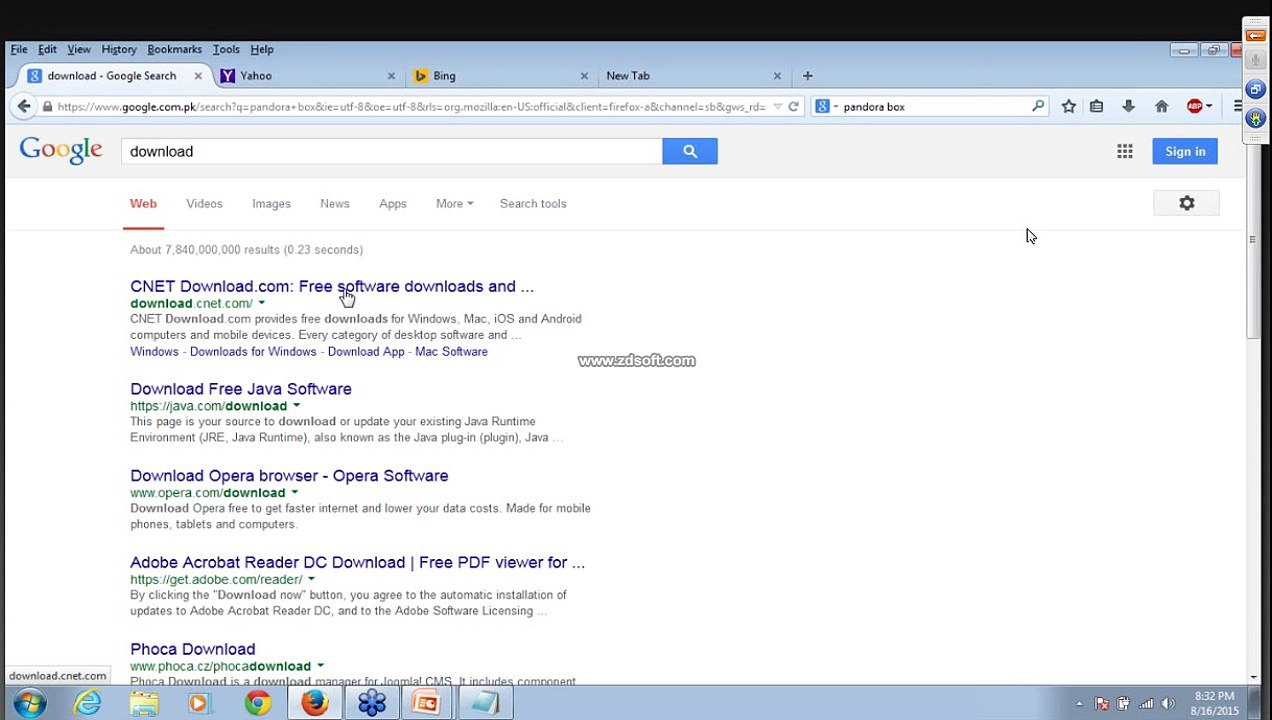Launch Google Chrome from taskbar
Screen dimensions: 1272x720
tap(258, 703)
